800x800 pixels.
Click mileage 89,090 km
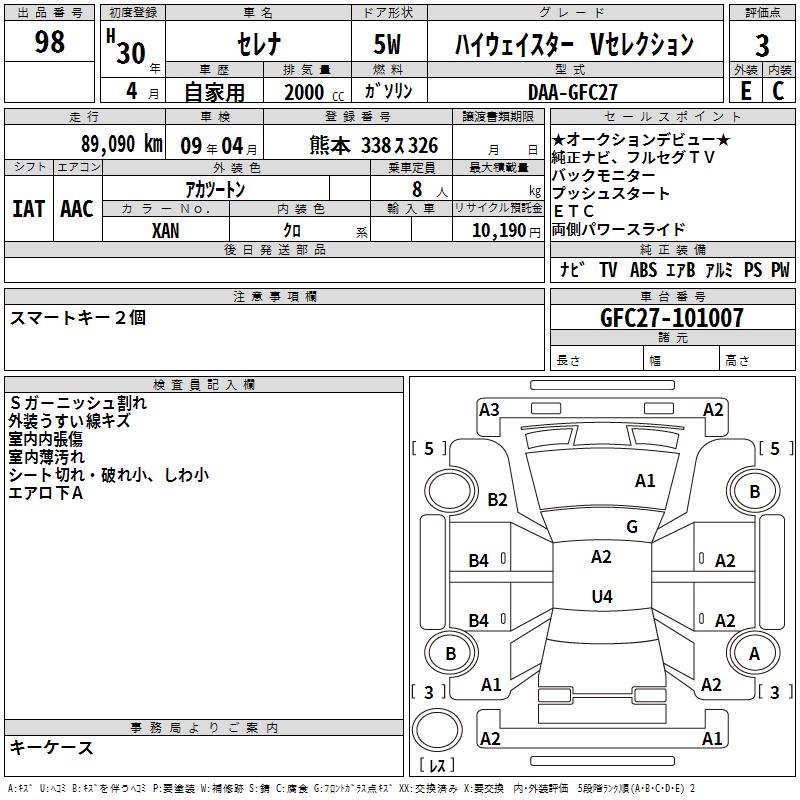121,144
